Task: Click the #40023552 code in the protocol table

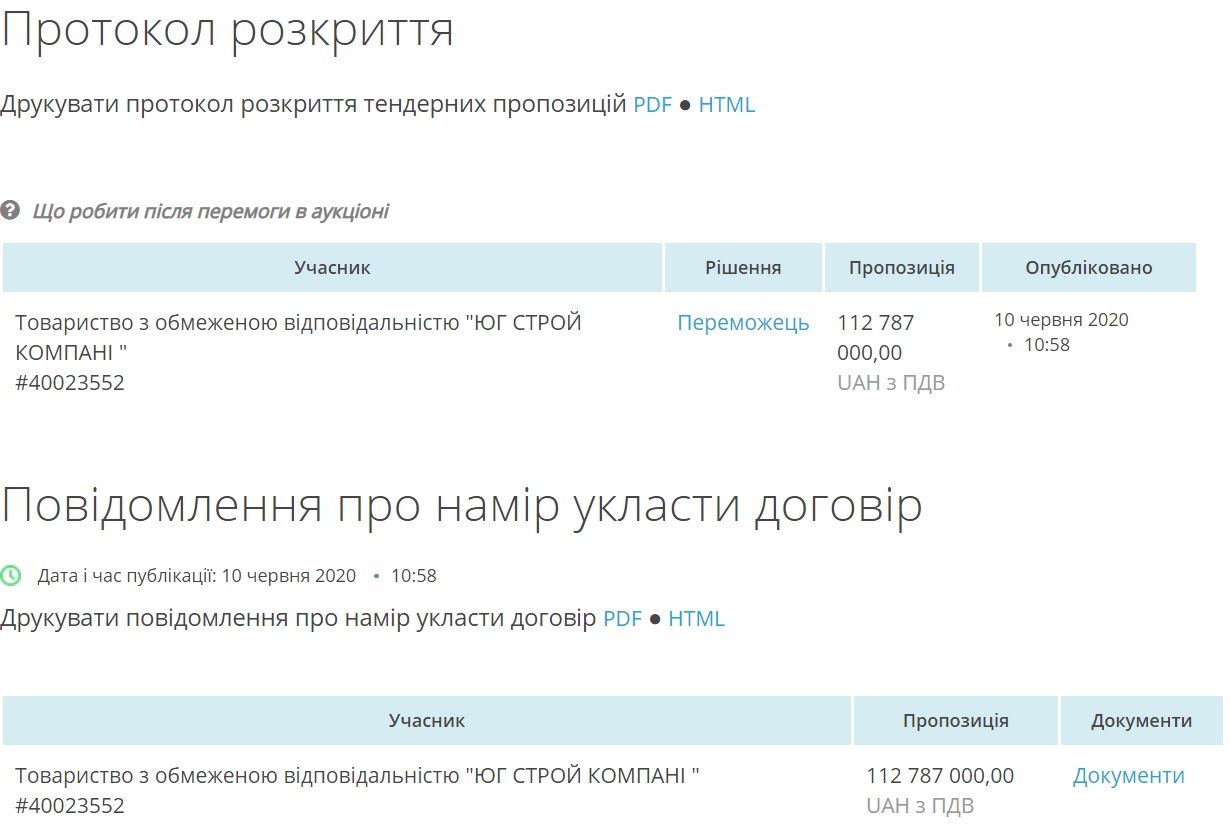Action: pyautogui.click(x=70, y=382)
